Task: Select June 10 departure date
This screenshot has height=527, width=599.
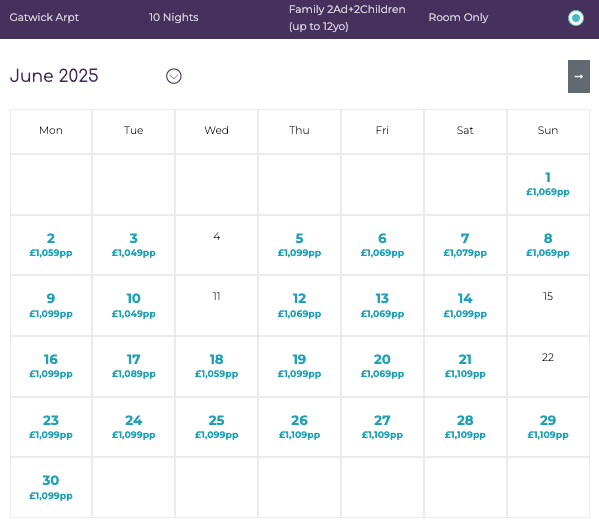Action: 133,306
